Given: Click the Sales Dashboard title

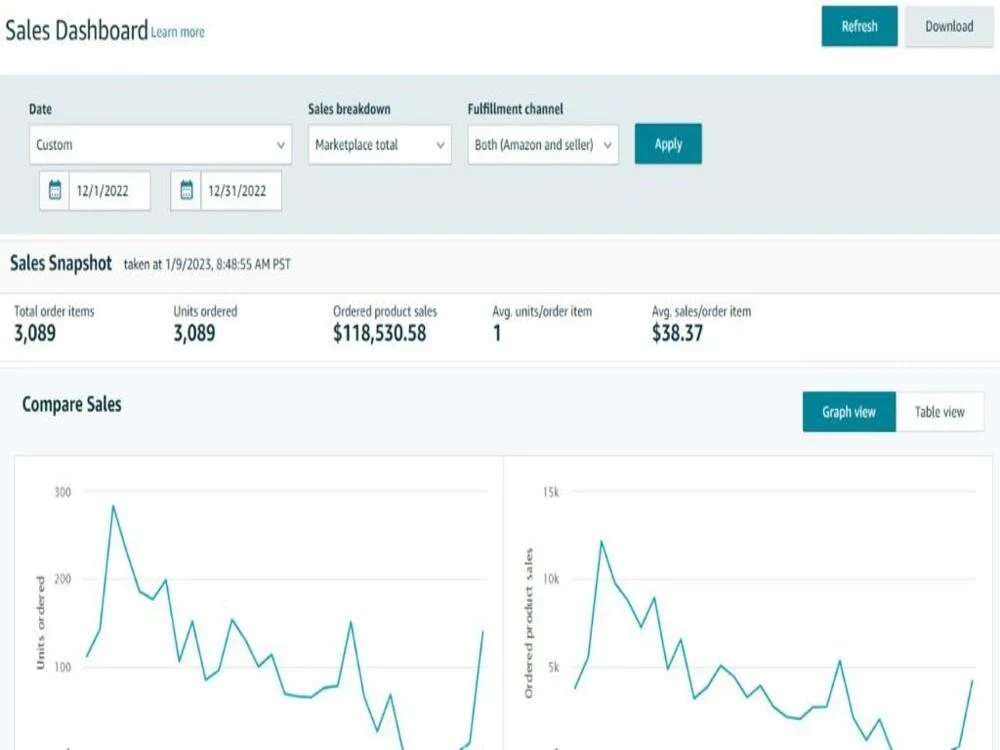Looking at the screenshot, I should [77, 31].
